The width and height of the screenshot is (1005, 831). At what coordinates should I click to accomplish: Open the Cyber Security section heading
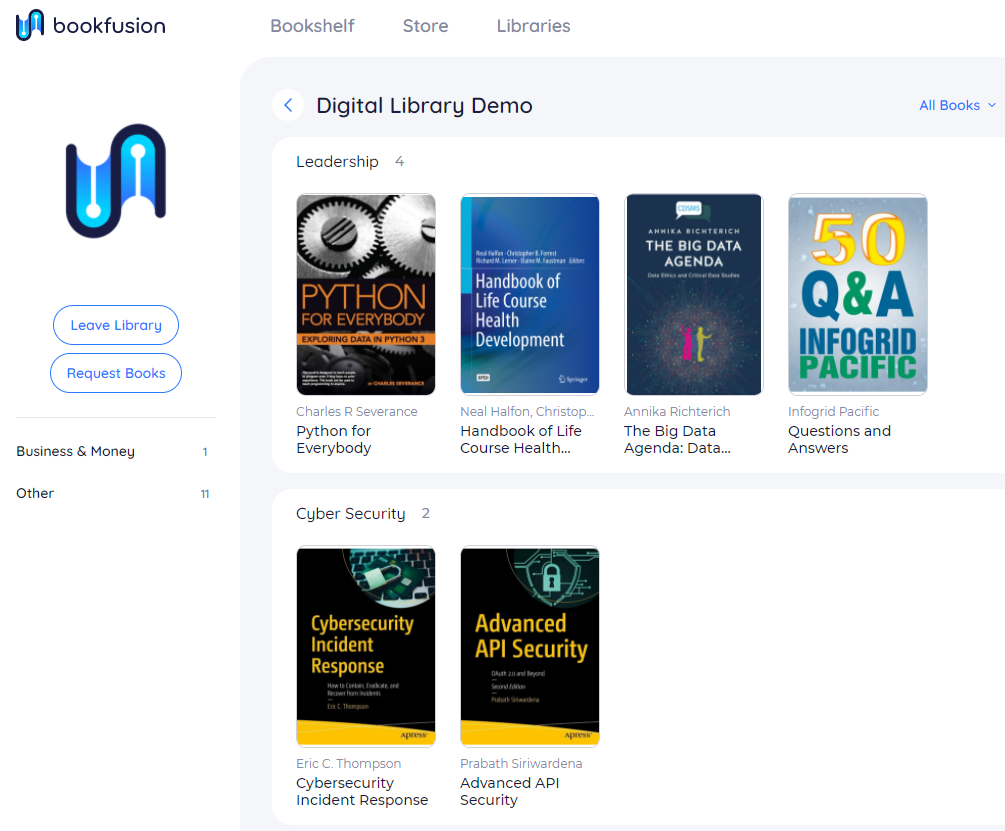point(351,513)
